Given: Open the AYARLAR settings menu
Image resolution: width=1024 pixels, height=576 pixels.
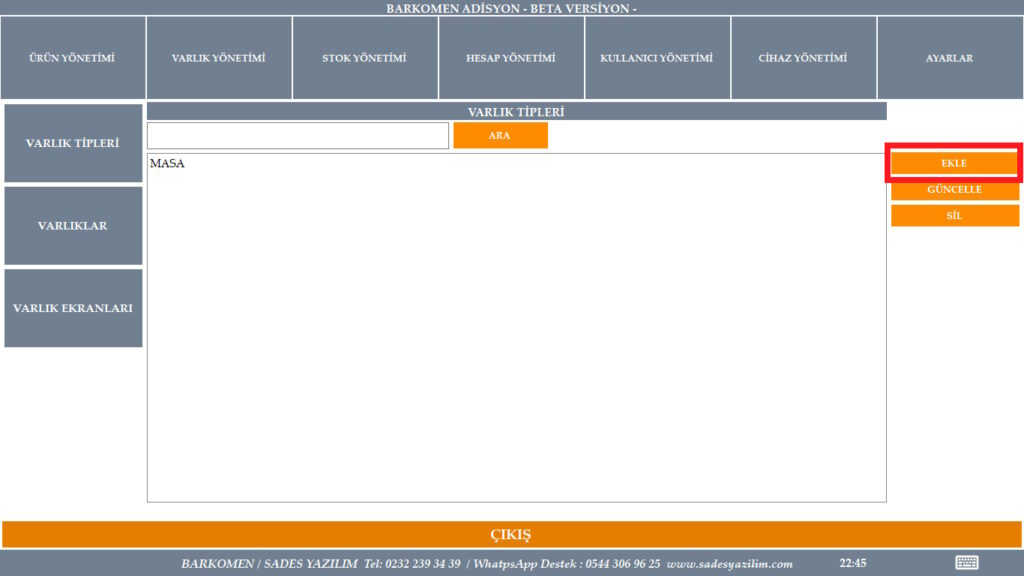Looking at the screenshot, I should coord(950,58).
